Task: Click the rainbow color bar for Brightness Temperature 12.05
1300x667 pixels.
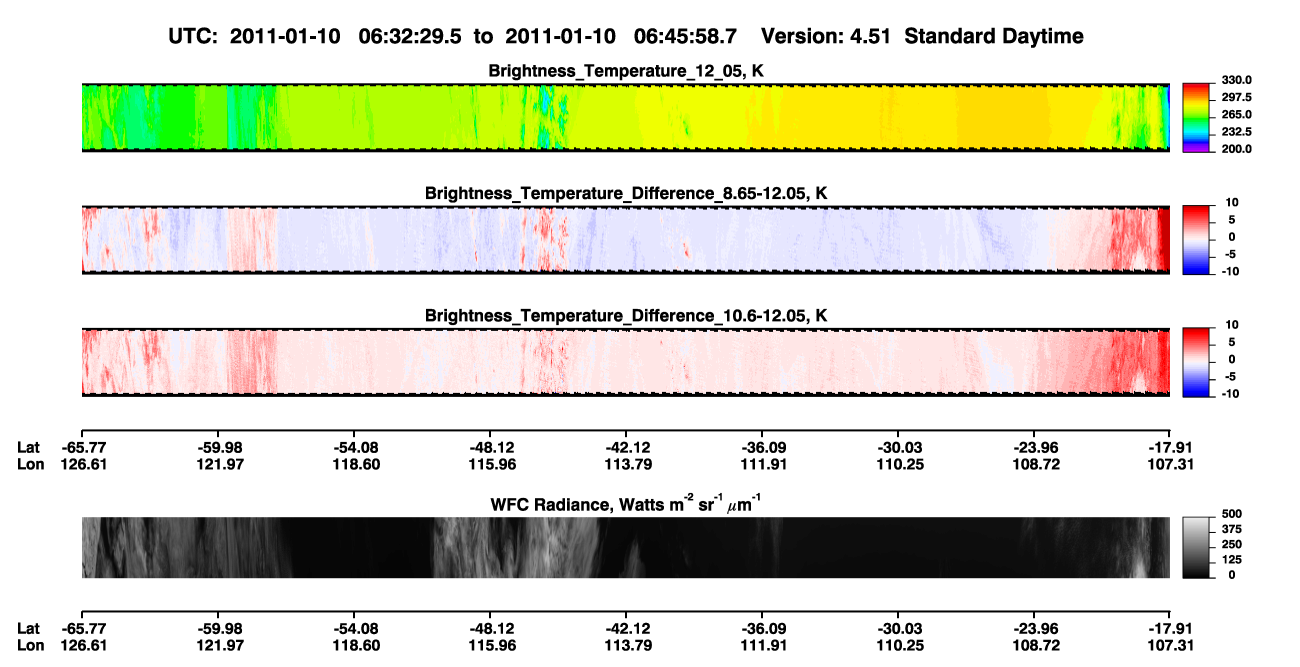Action: [x=1197, y=117]
